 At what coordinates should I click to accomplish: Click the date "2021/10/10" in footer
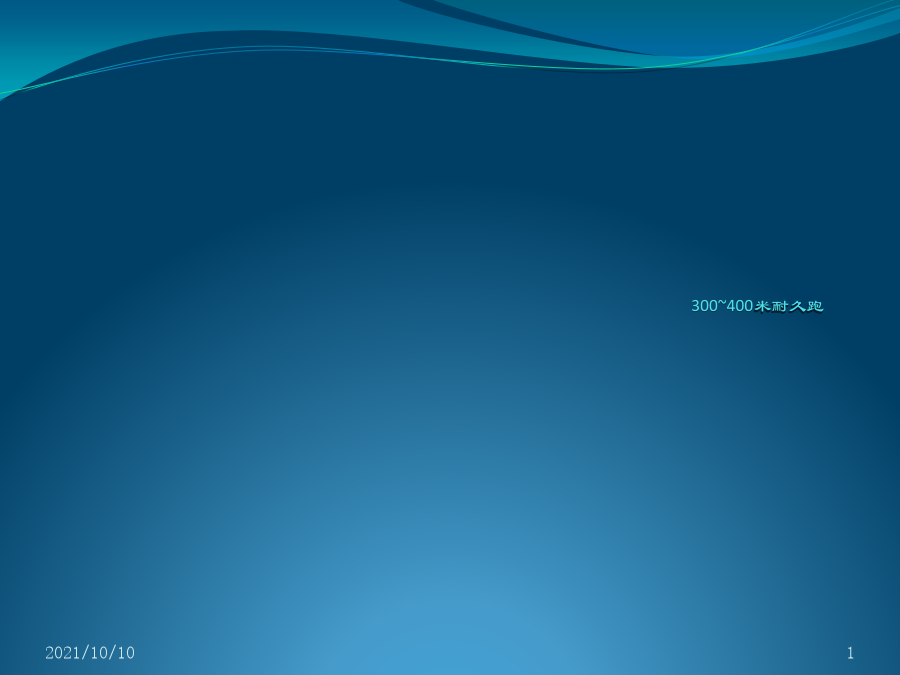pyautogui.click(x=90, y=653)
